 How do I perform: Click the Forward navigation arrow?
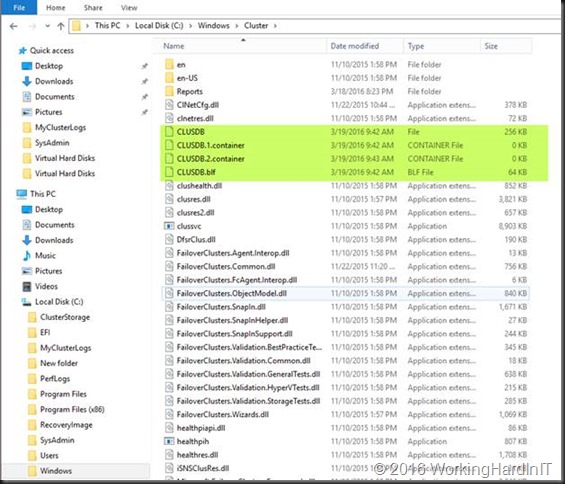[x=32, y=26]
